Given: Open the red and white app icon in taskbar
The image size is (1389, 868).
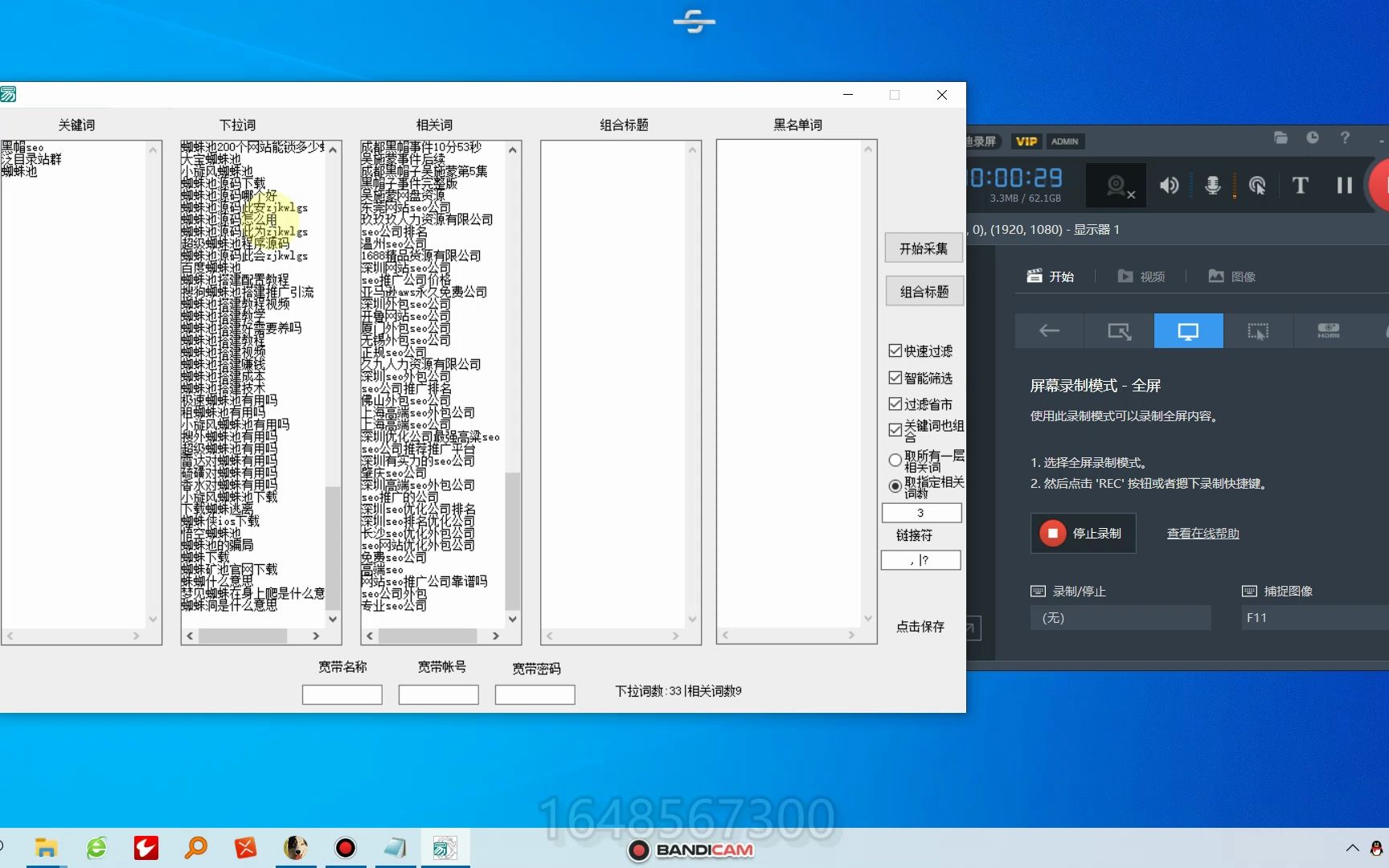Looking at the screenshot, I should click(146, 848).
